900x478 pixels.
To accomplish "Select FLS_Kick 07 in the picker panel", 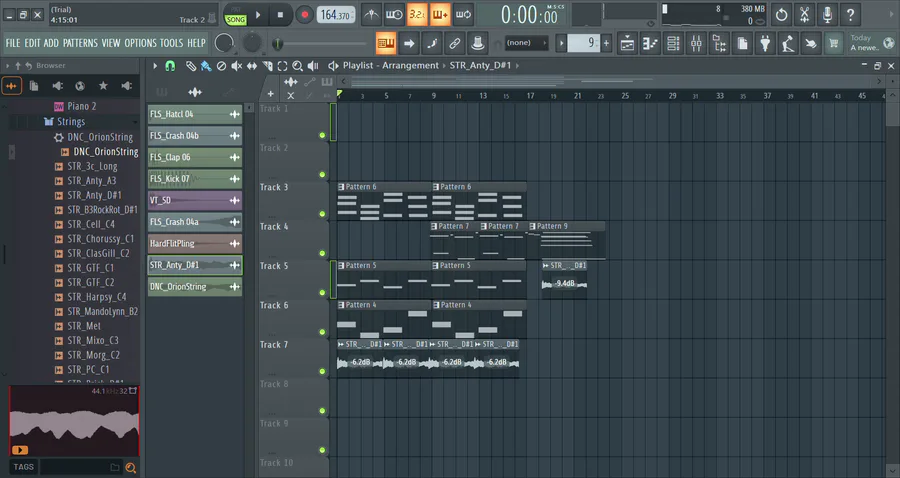I will coord(195,179).
